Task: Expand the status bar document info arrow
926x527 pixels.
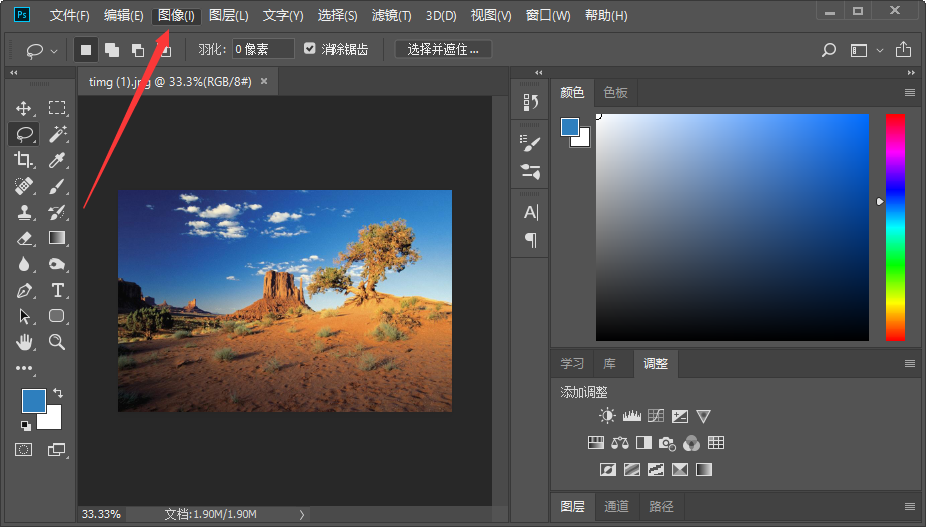Action: (302, 515)
